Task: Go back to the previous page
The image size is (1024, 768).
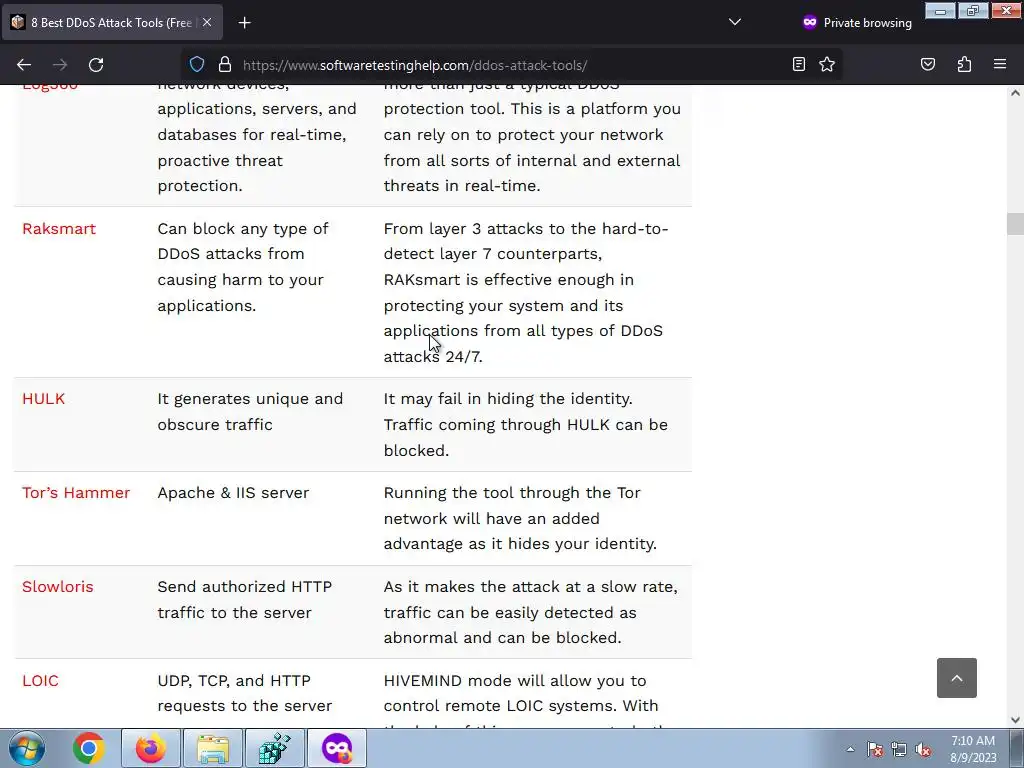Action: coord(24,65)
